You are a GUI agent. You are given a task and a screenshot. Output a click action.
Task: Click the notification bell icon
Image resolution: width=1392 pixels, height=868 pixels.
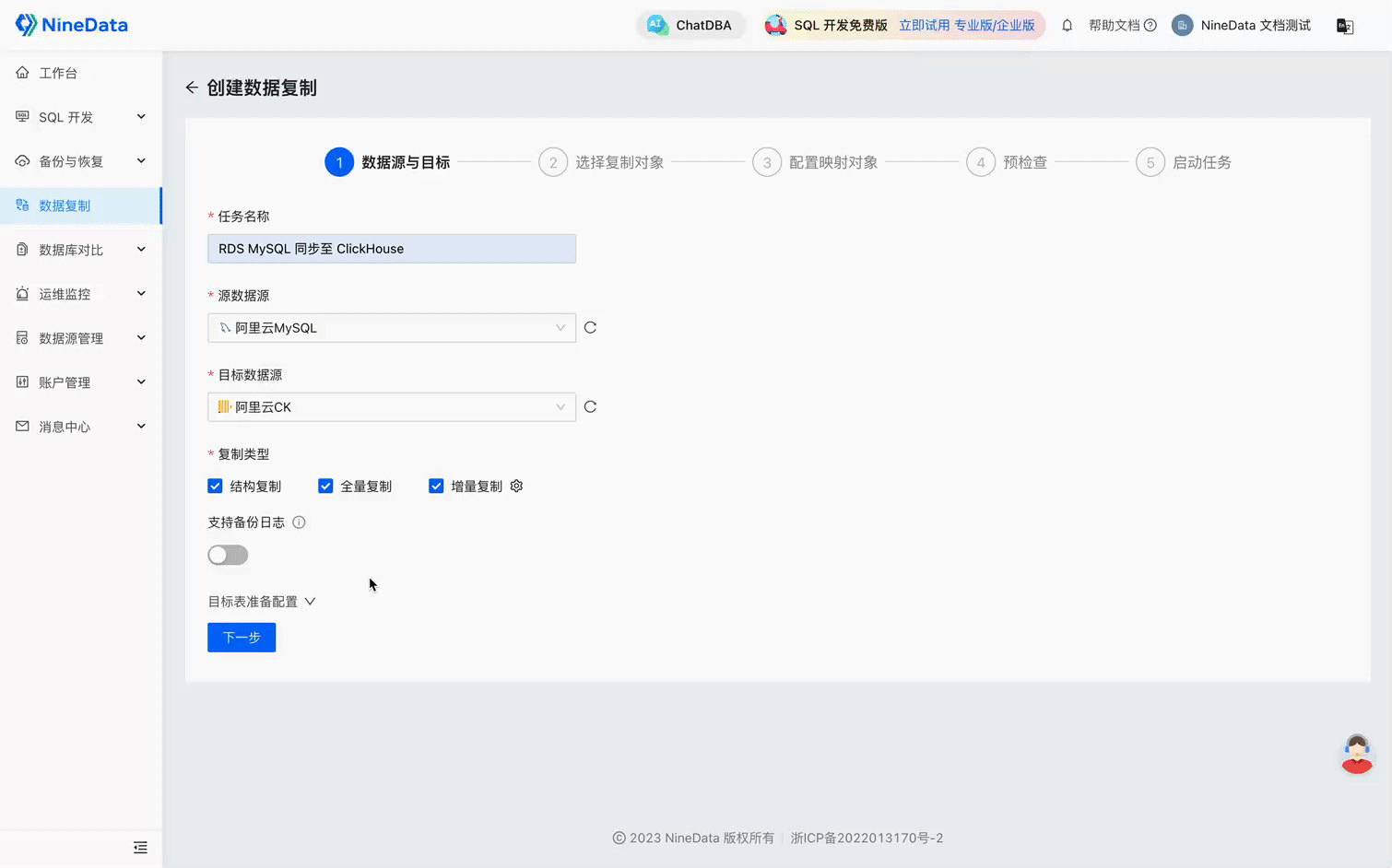click(1067, 25)
